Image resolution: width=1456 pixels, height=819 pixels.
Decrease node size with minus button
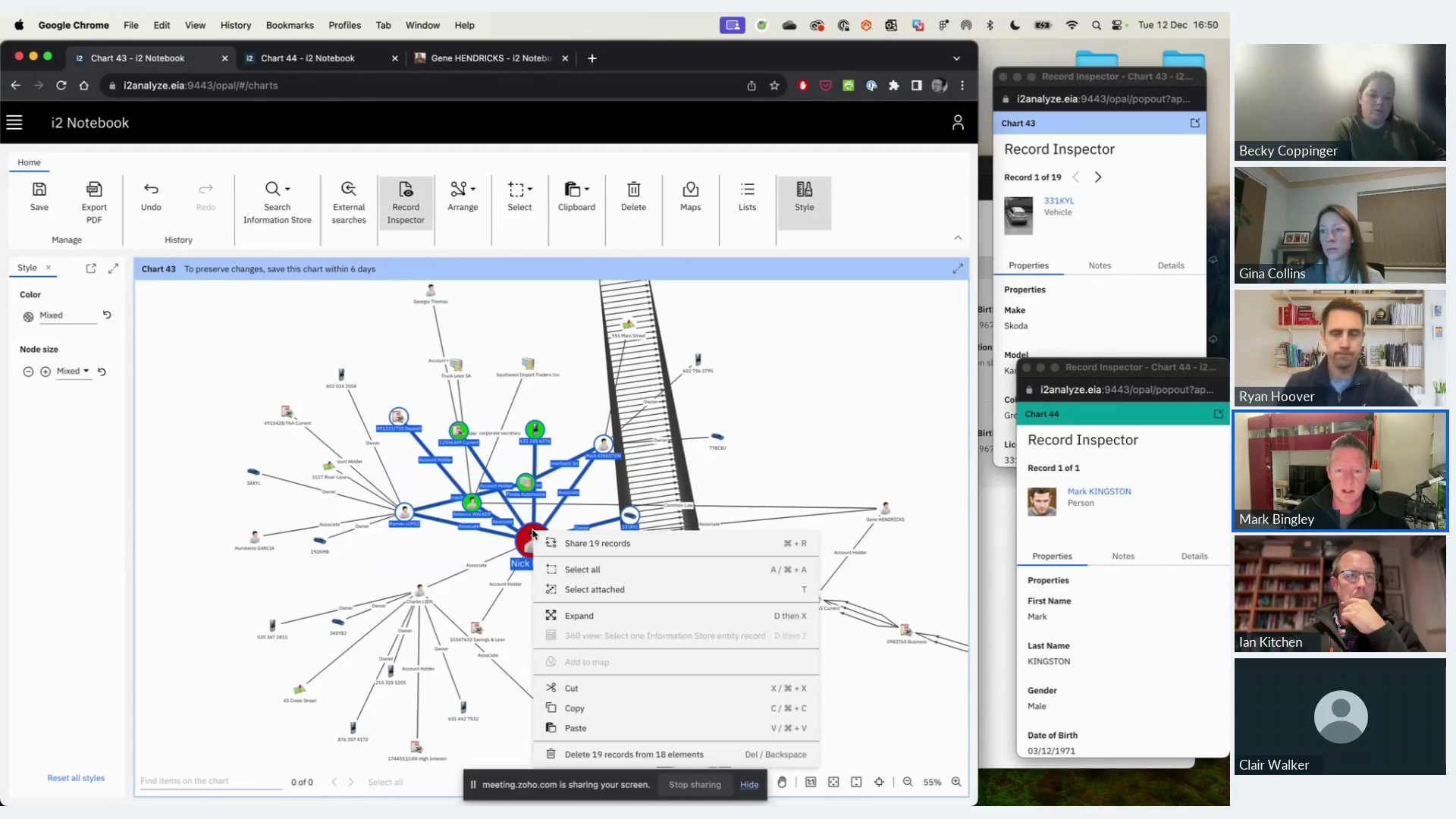28,372
